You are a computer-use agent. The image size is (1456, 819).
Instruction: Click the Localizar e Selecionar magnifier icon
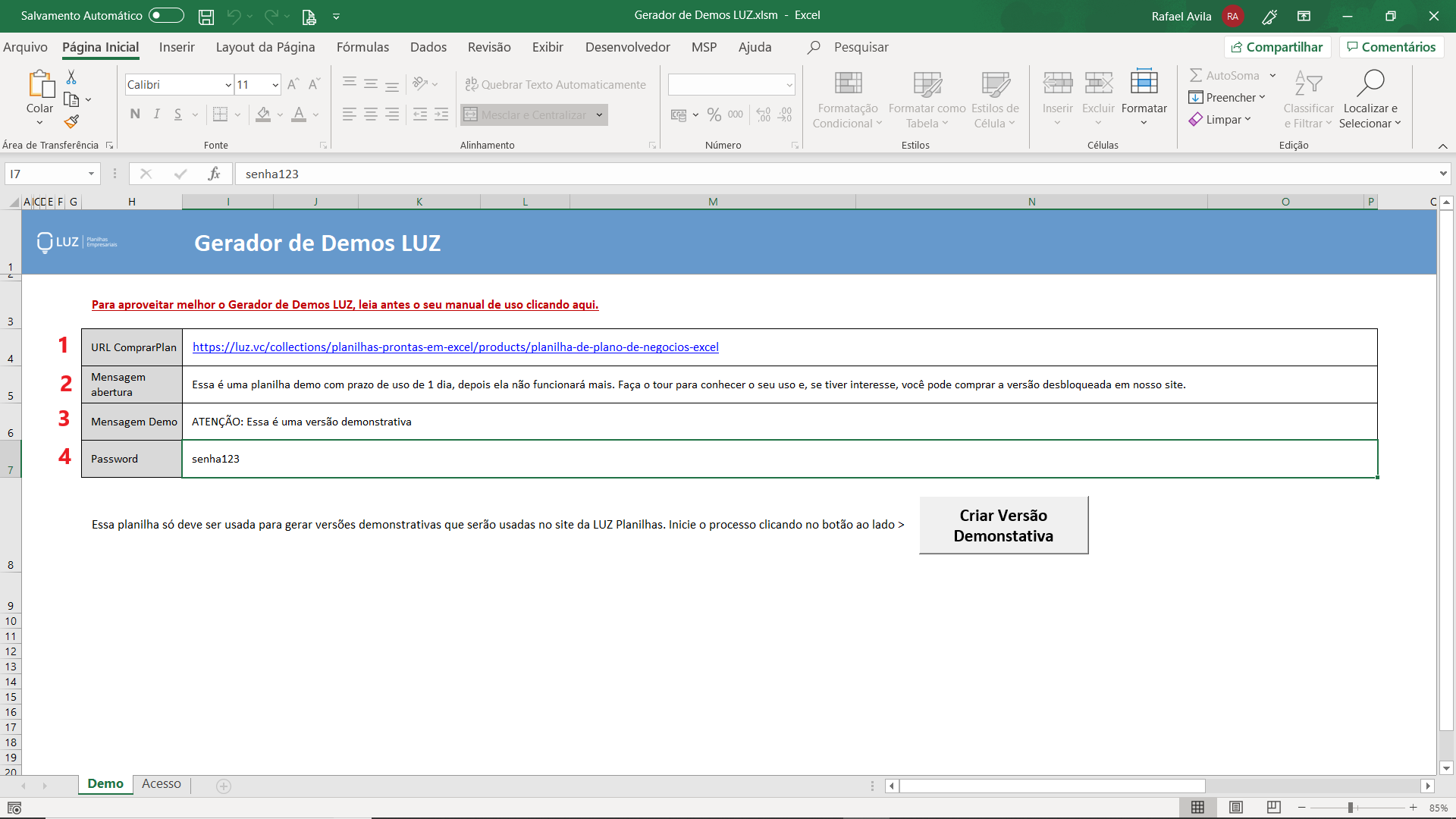tap(1370, 83)
